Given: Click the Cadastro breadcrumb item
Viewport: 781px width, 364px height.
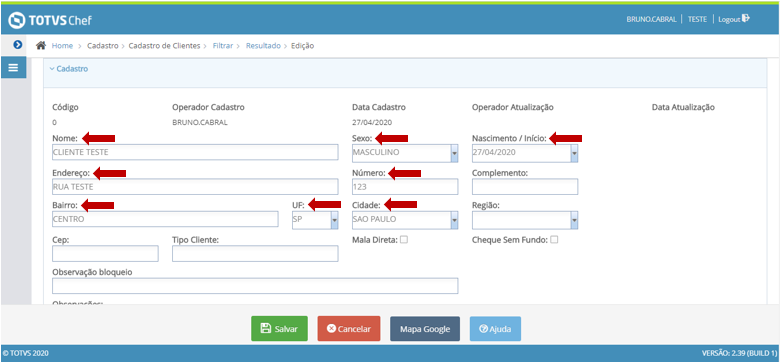Looking at the screenshot, I should tap(103, 46).
